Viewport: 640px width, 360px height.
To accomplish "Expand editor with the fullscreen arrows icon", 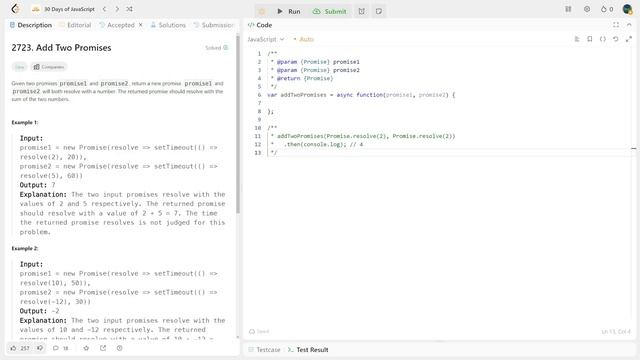I will (629, 39).
